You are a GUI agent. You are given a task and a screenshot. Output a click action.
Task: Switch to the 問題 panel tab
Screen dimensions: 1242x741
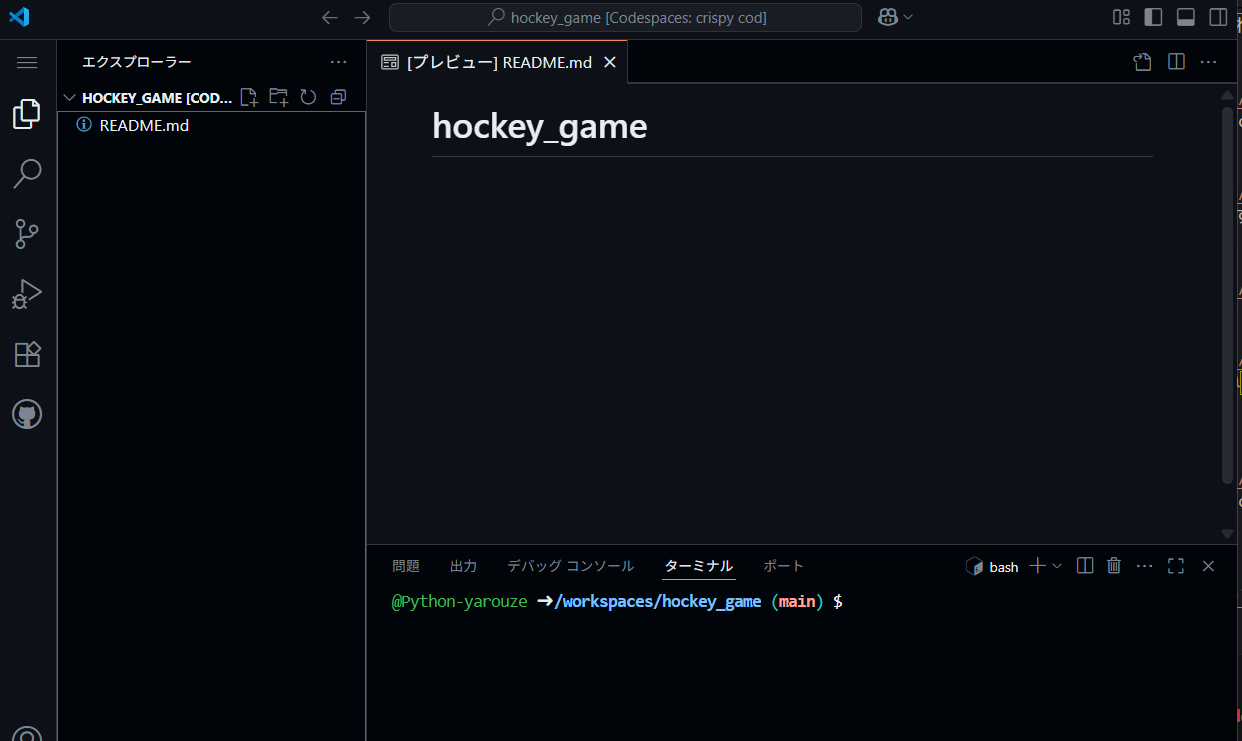[406, 566]
